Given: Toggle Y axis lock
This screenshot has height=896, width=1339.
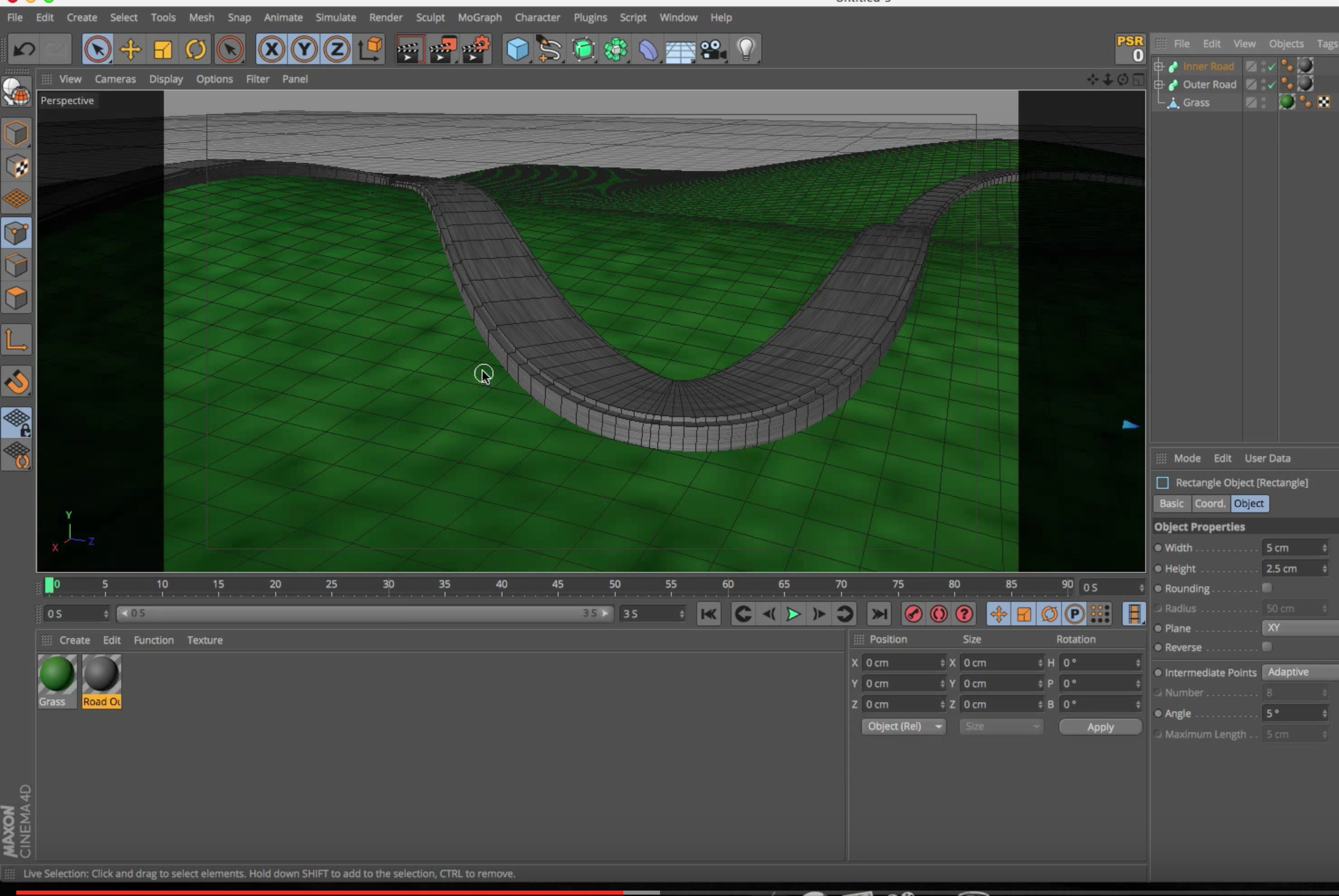Looking at the screenshot, I should click(x=304, y=49).
